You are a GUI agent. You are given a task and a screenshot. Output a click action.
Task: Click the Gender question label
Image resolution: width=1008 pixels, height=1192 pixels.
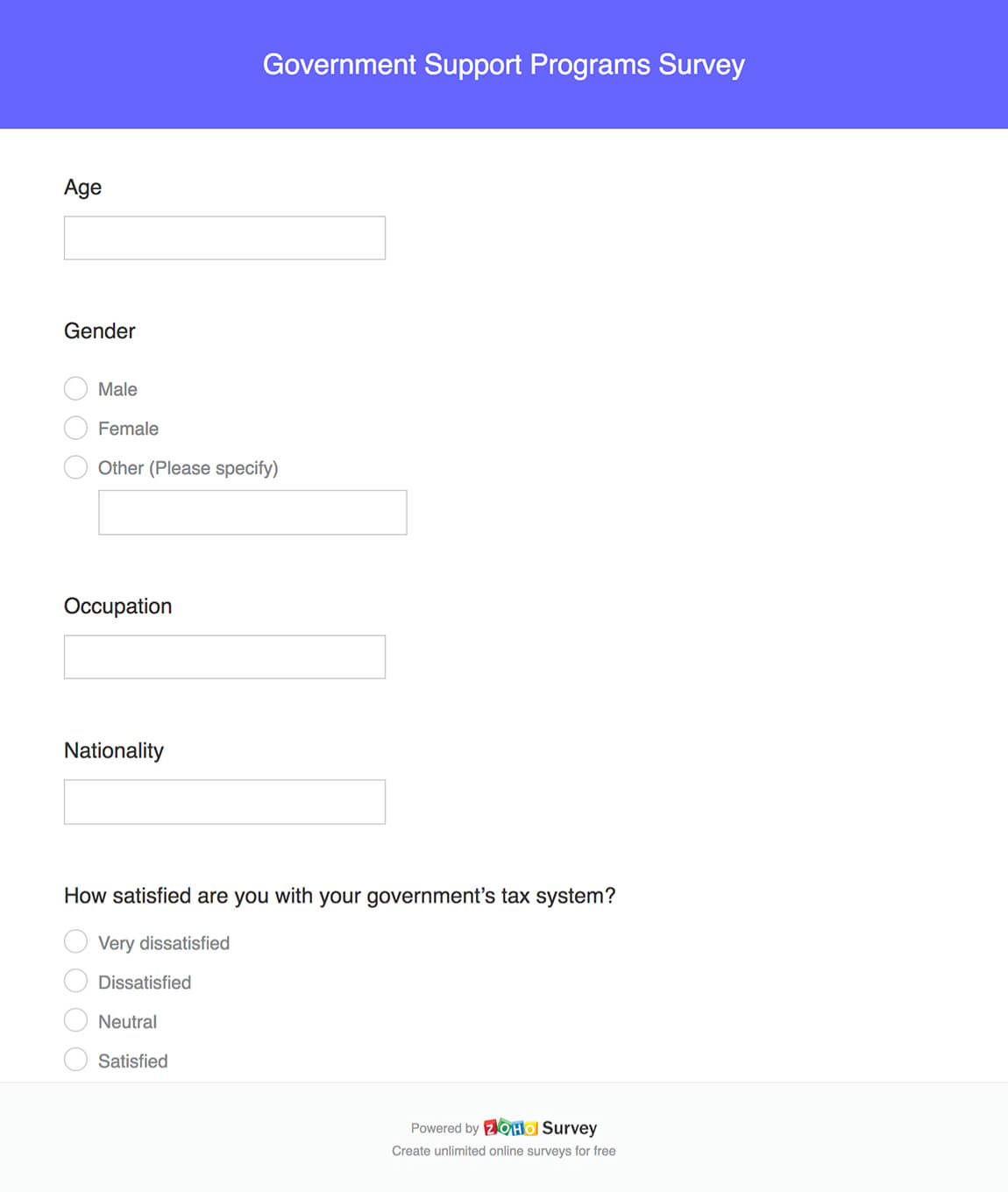99,331
